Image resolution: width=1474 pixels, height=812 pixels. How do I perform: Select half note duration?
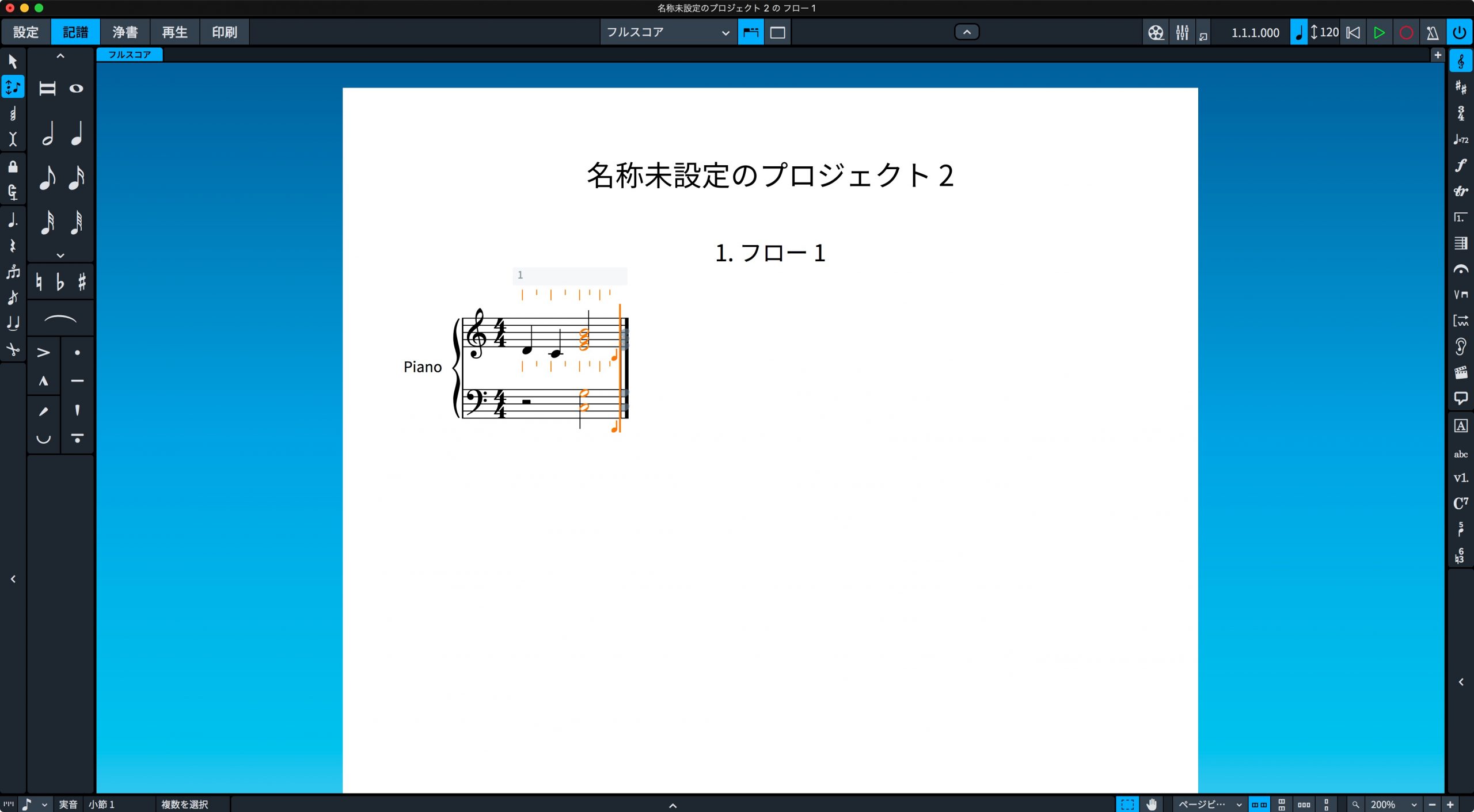[47, 134]
